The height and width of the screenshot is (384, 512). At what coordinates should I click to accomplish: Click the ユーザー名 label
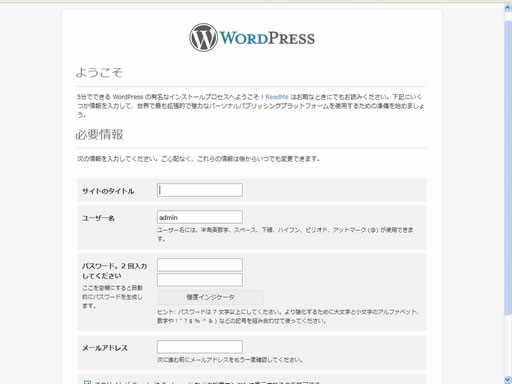point(98,218)
